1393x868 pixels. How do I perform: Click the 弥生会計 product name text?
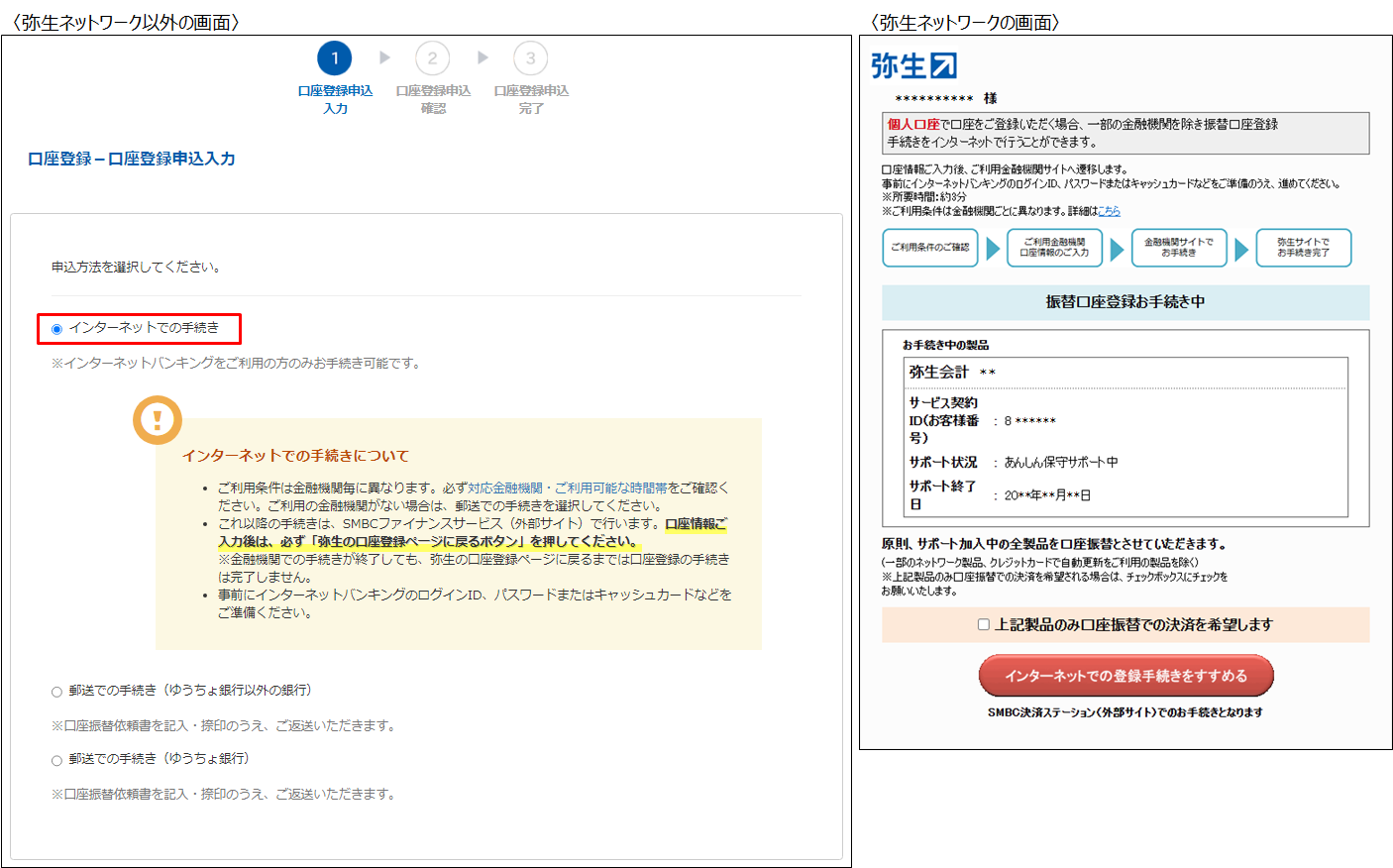938,373
